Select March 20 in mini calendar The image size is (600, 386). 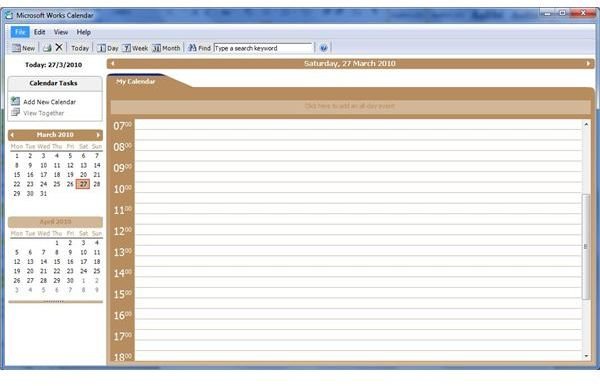pyautogui.click(x=83, y=175)
